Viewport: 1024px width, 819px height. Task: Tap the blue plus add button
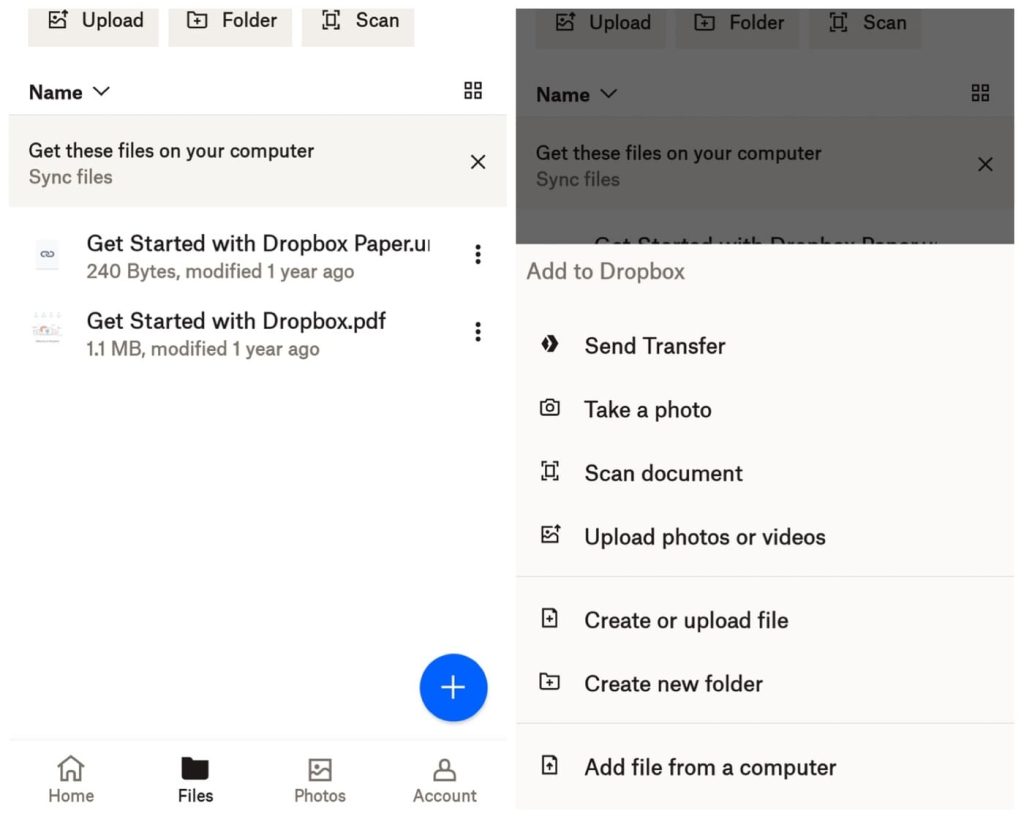pos(453,688)
